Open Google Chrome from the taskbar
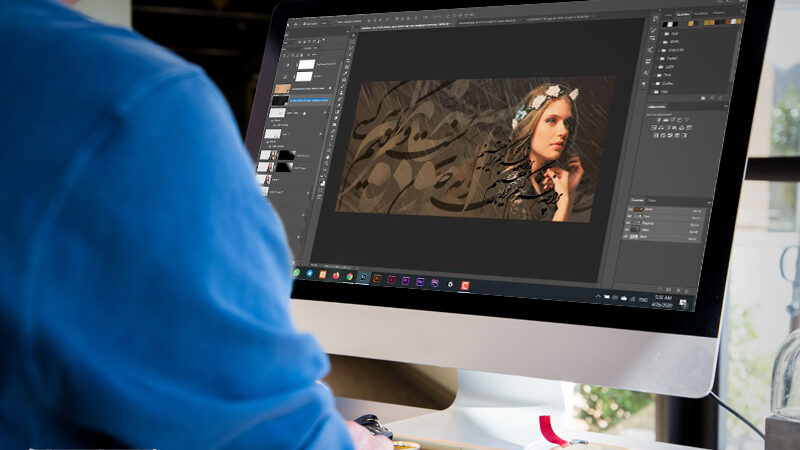The image size is (800, 450). click(349, 277)
